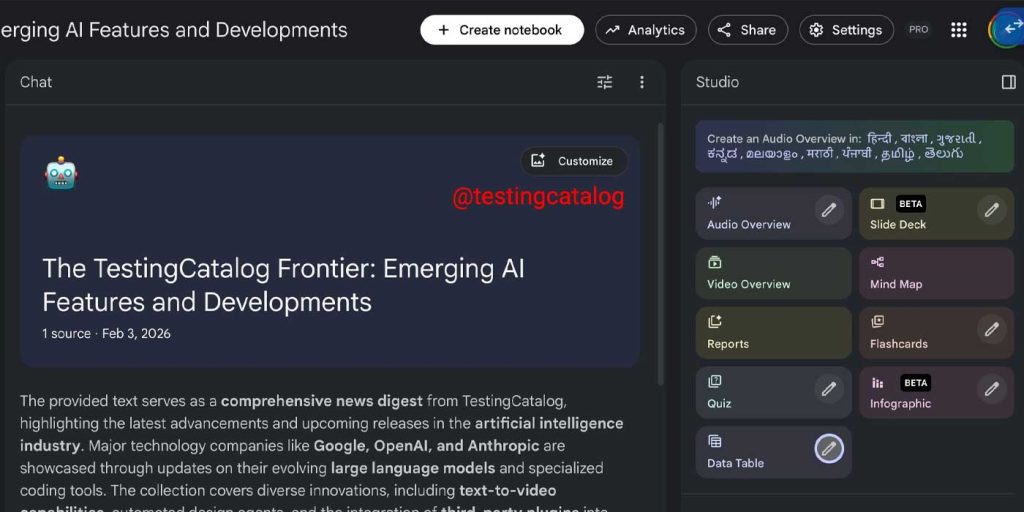
Task: Open the chat more options menu
Action: (642, 82)
